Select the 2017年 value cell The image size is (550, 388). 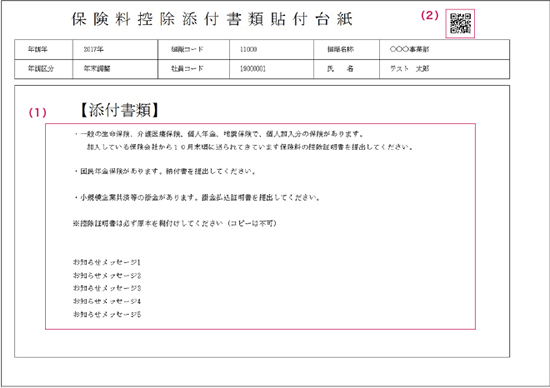[115, 49]
